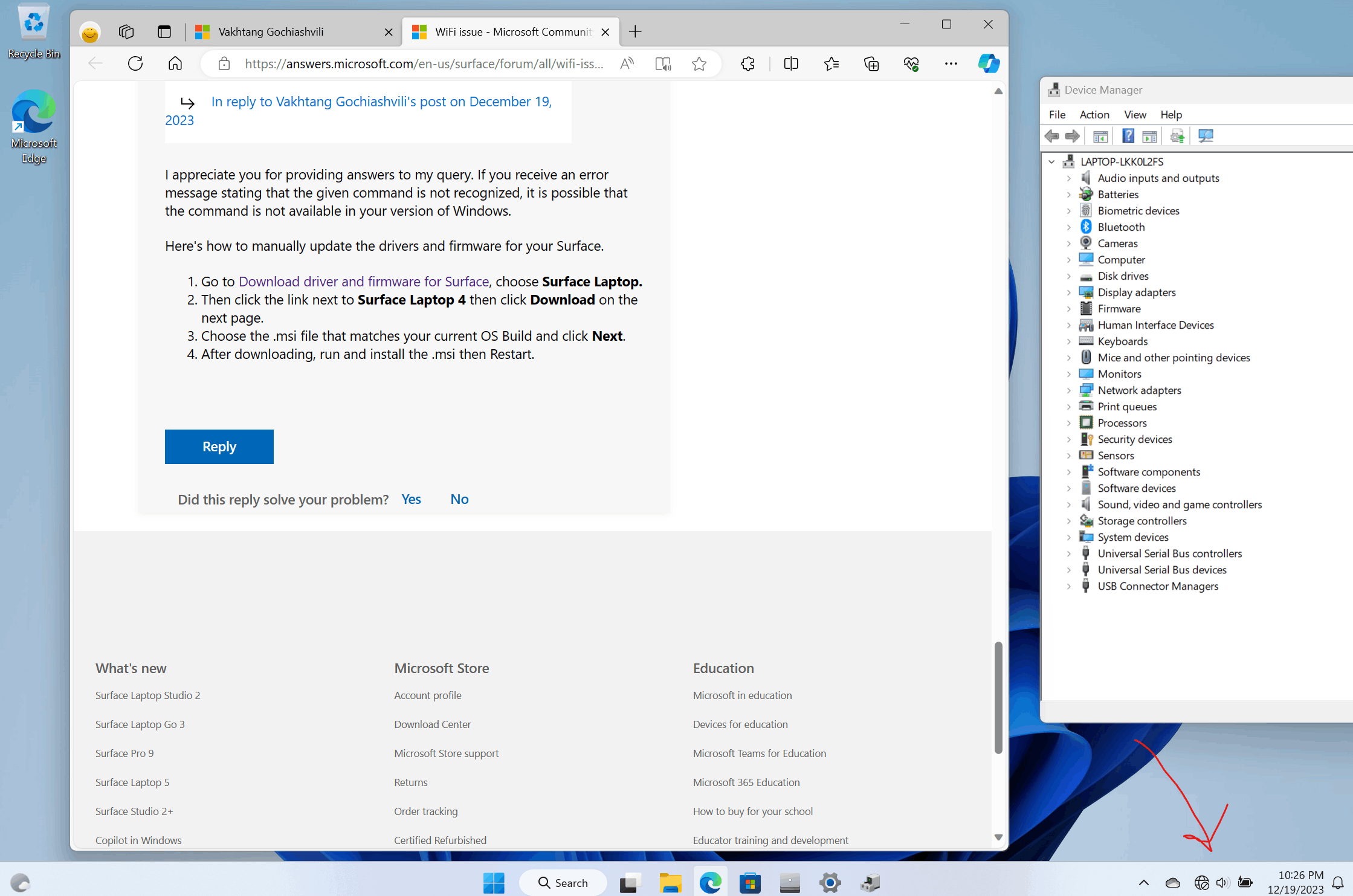
Task: Open the Action menu in Device Manager
Action: pyautogui.click(x=1094, y=115)
